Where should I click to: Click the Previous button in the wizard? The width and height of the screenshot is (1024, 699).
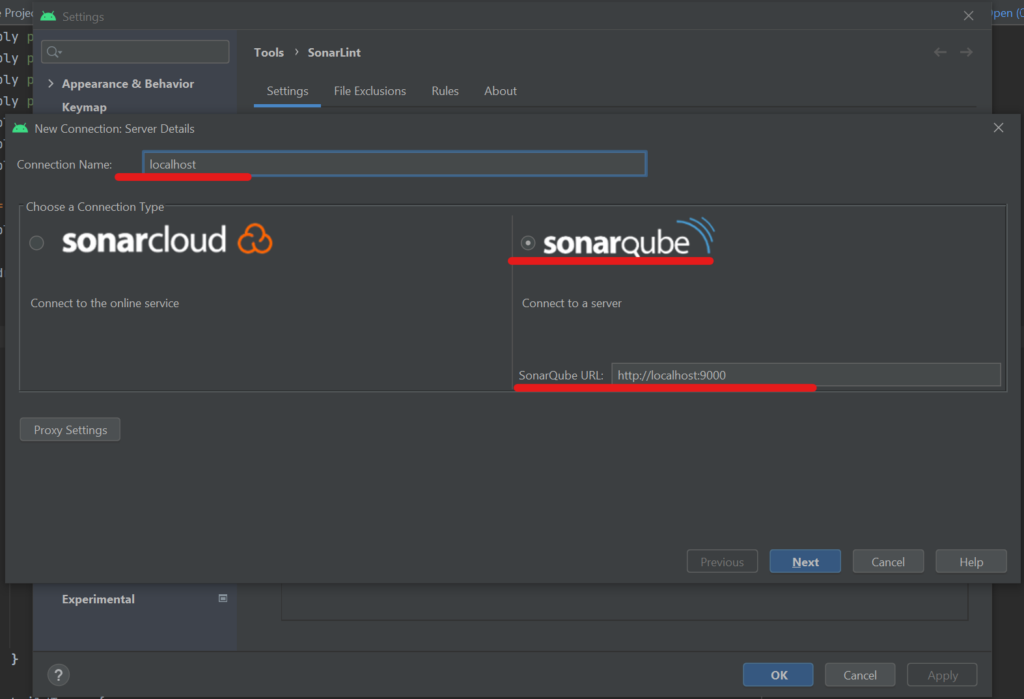pos(722,562)
